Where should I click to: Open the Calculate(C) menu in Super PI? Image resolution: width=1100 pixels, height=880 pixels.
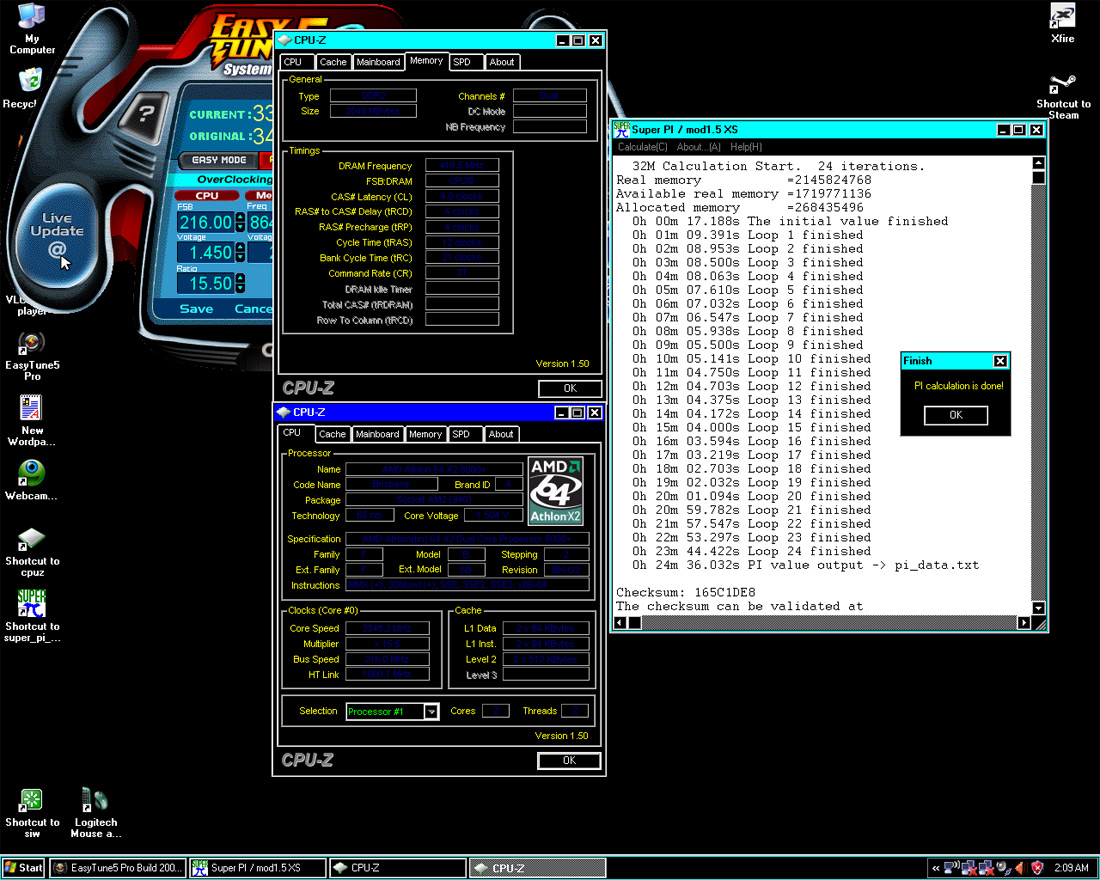coord(642,147)
